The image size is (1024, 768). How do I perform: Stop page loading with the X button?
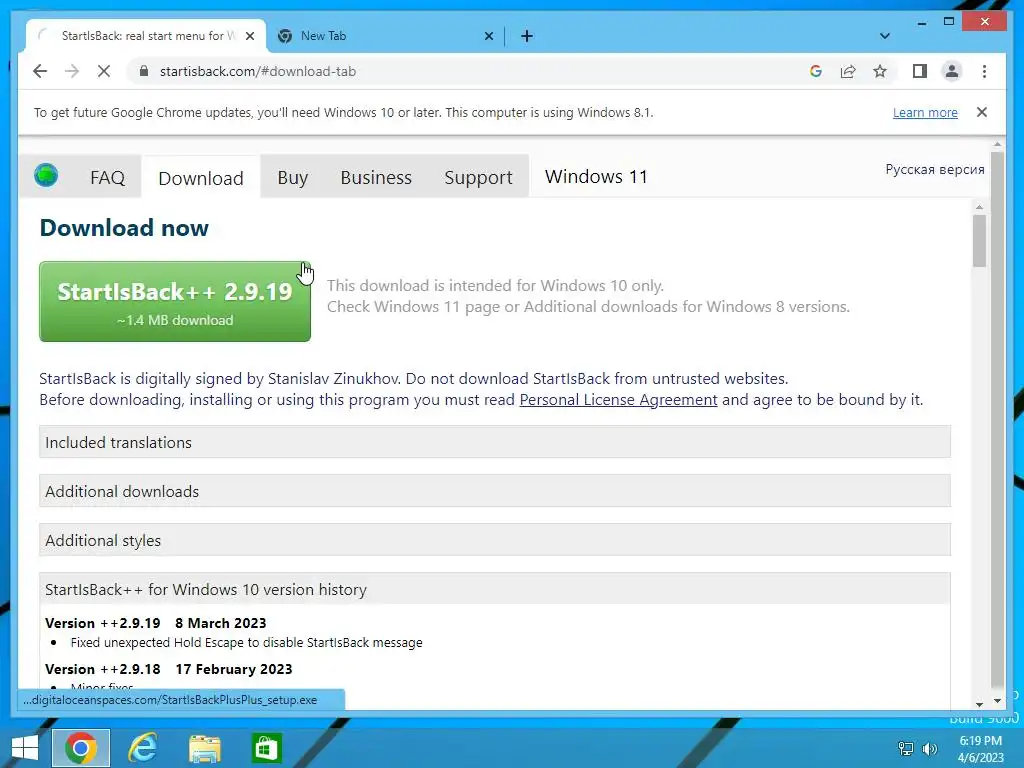coord(104,71)
